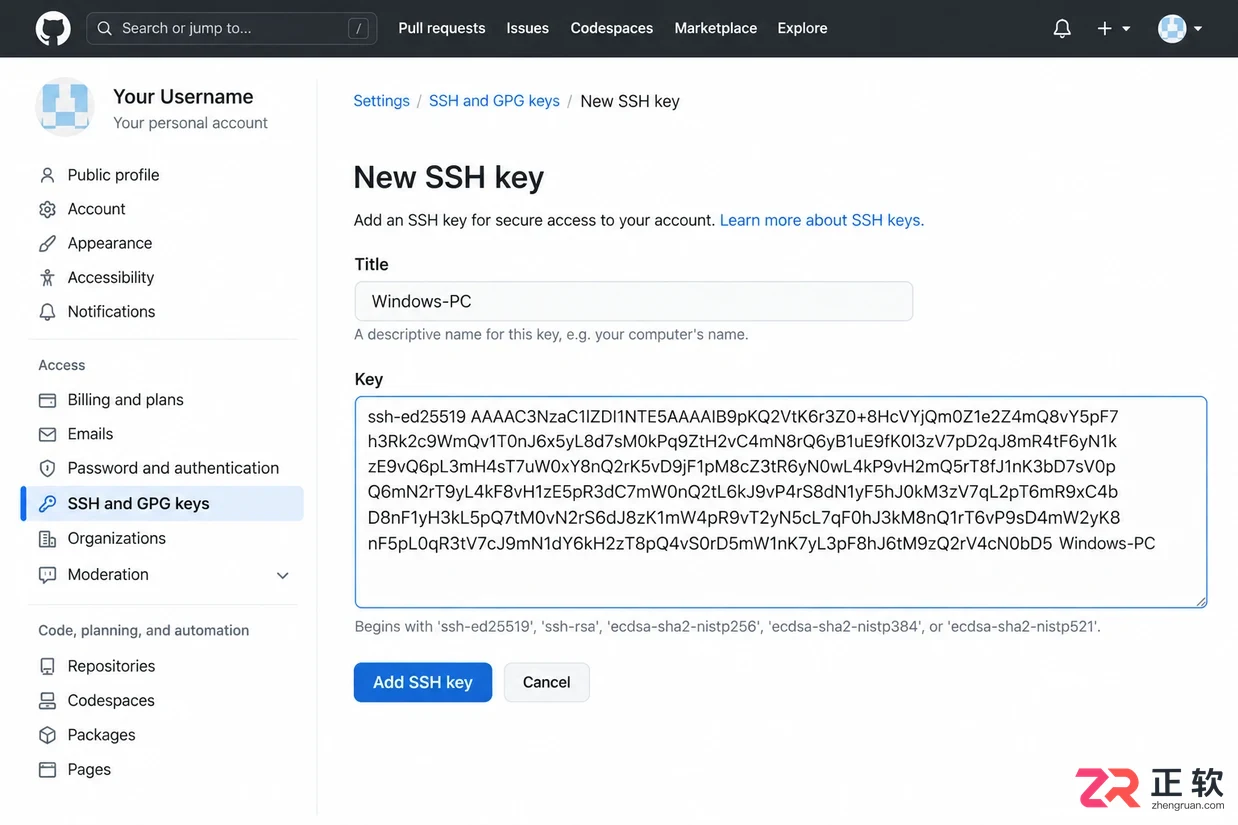Open the user avatar menu dropdown
The image size is (1238, 825).
pyautogui.click(x=1180, y=28)
